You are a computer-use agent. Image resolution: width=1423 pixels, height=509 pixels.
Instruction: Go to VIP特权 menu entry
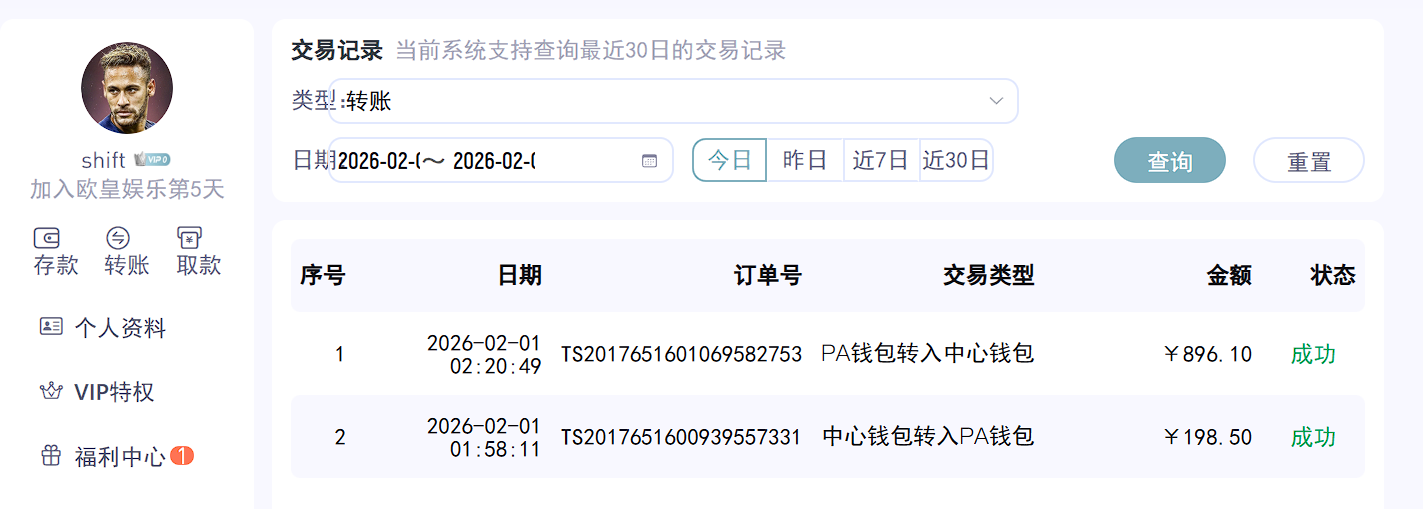pos(114,392)
